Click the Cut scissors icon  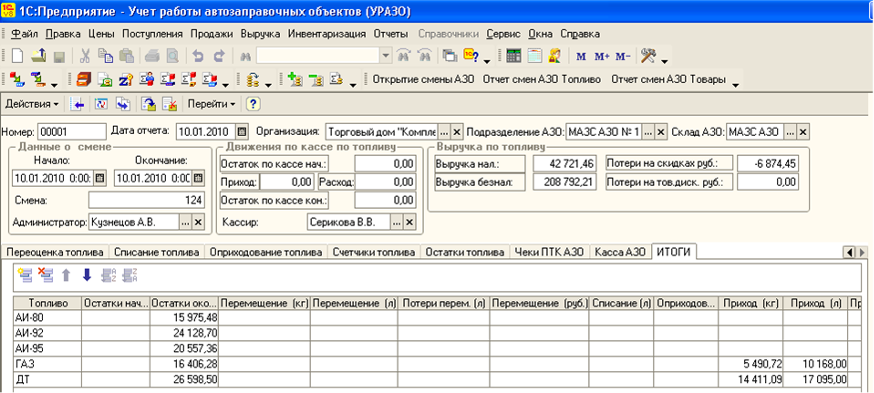[85, 56]
